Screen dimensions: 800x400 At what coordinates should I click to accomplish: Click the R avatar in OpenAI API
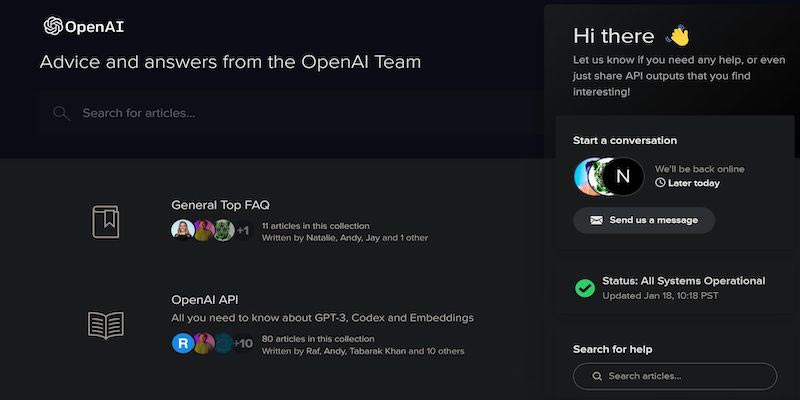coord(183,343)
